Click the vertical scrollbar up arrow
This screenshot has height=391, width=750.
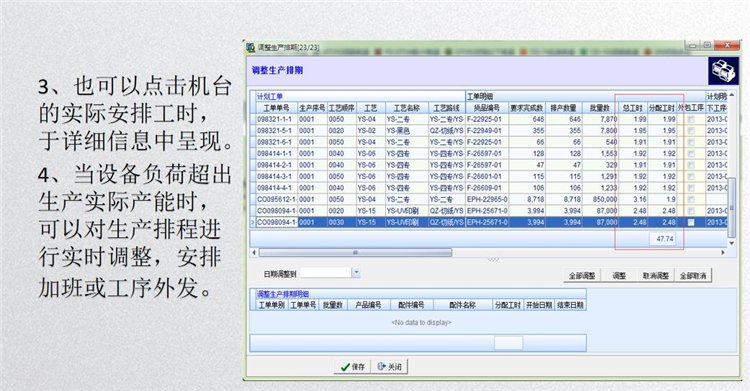tap(731, 95)
